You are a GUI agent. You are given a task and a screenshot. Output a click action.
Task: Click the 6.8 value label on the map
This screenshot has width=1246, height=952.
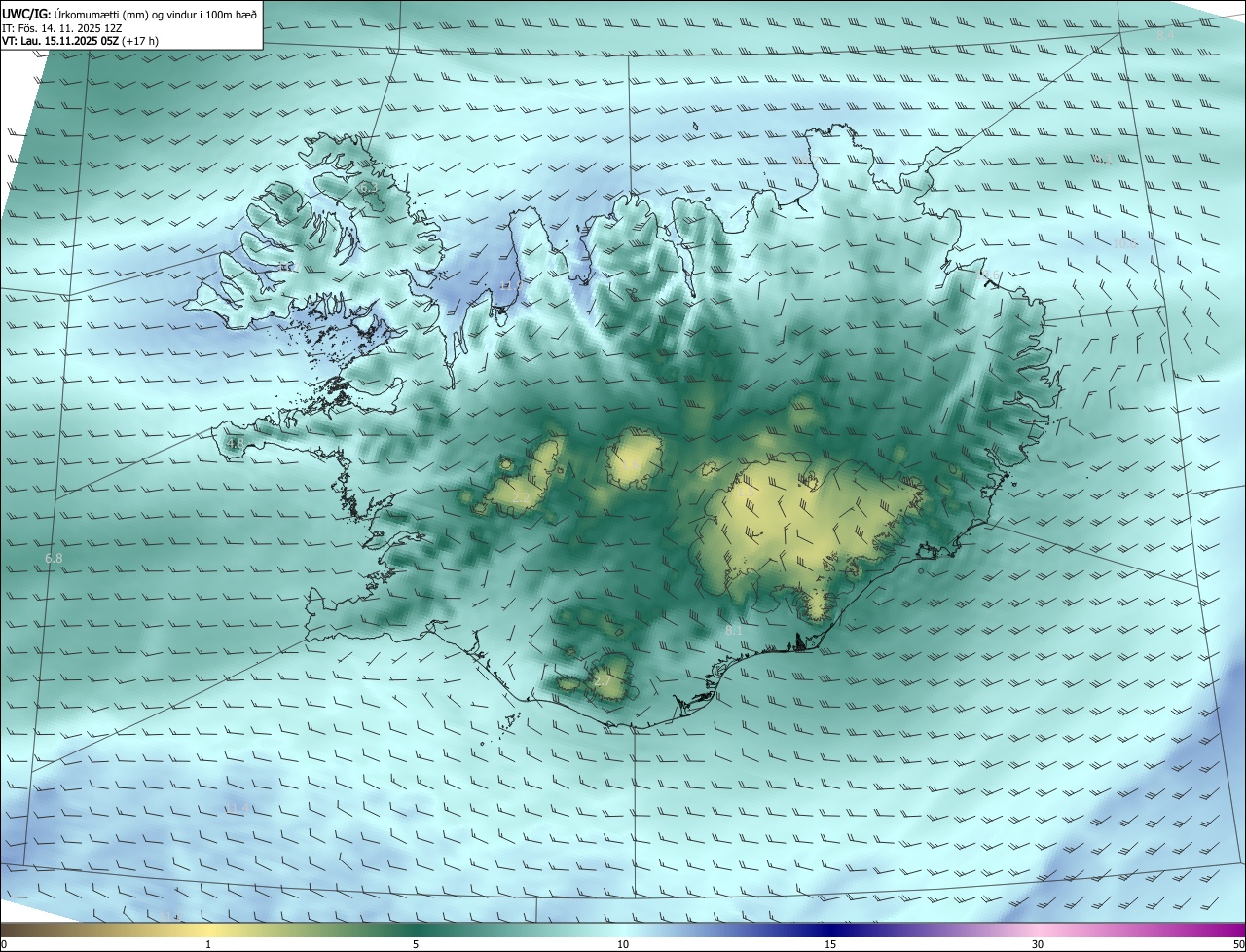(54, 559)
